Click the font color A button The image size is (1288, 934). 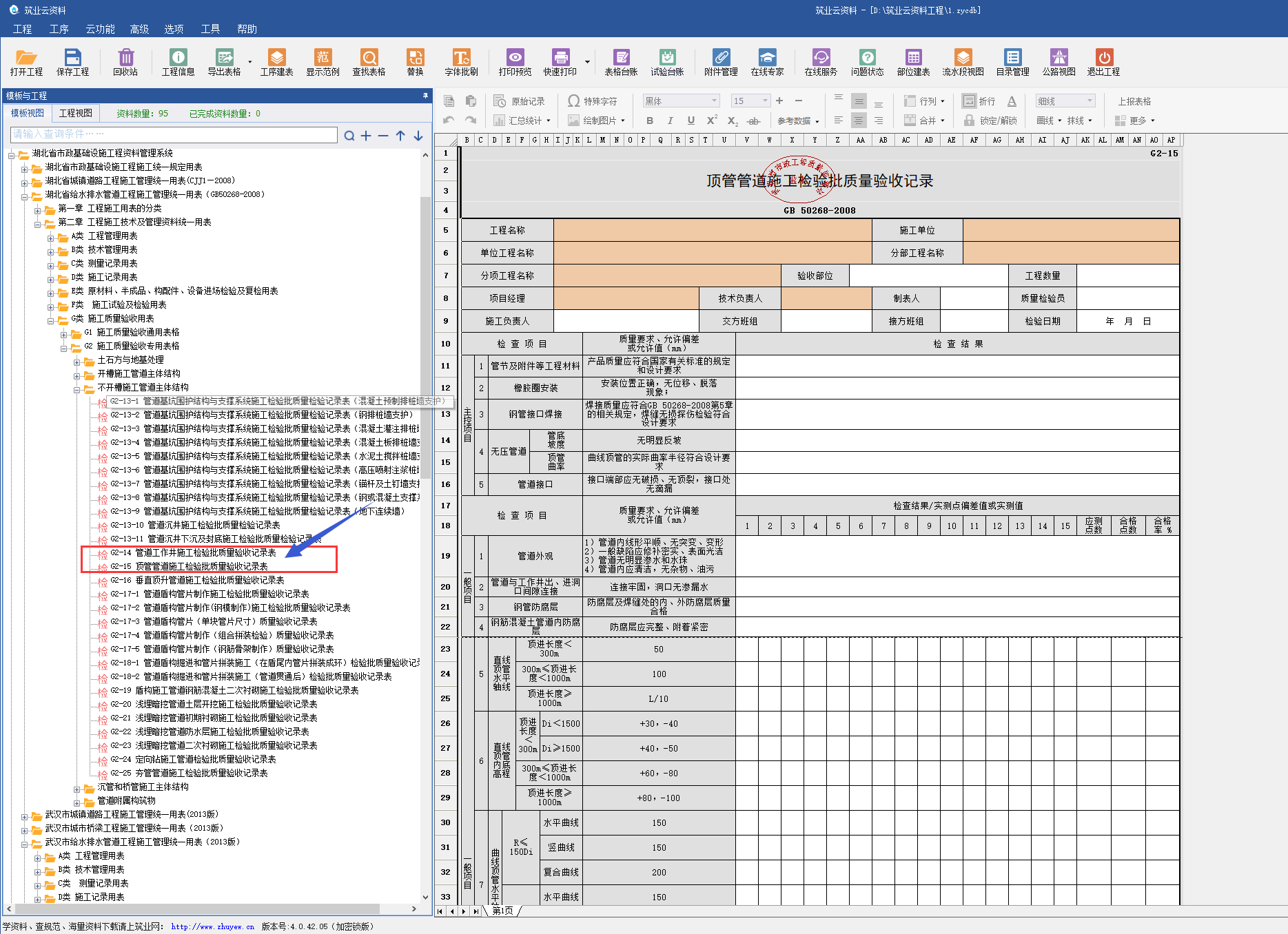coord(1012,101)
